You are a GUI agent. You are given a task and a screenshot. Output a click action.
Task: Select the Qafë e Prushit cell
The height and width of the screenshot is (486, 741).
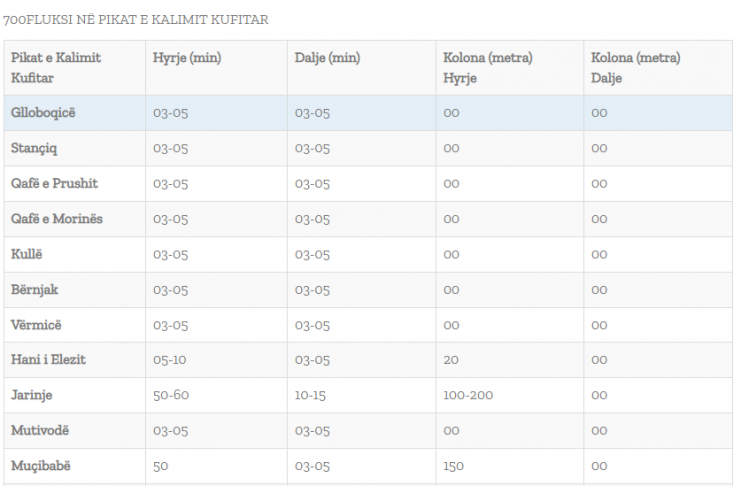coord(75,184)
